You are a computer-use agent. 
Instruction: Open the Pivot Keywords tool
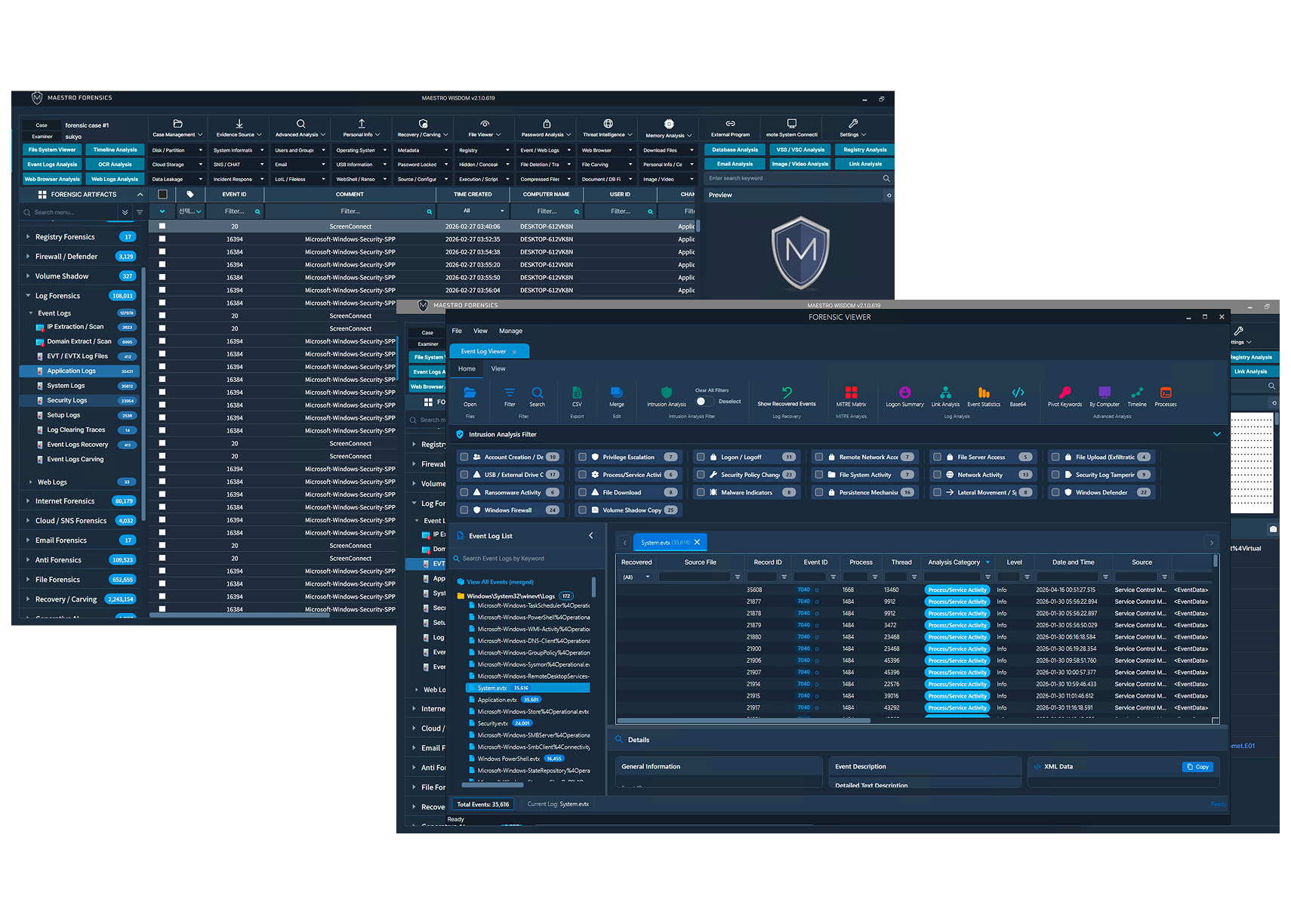pos(1065,393)
